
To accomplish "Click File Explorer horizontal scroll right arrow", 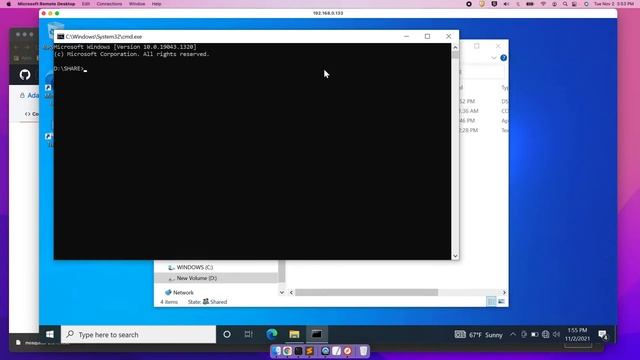I will pos(504,292).
